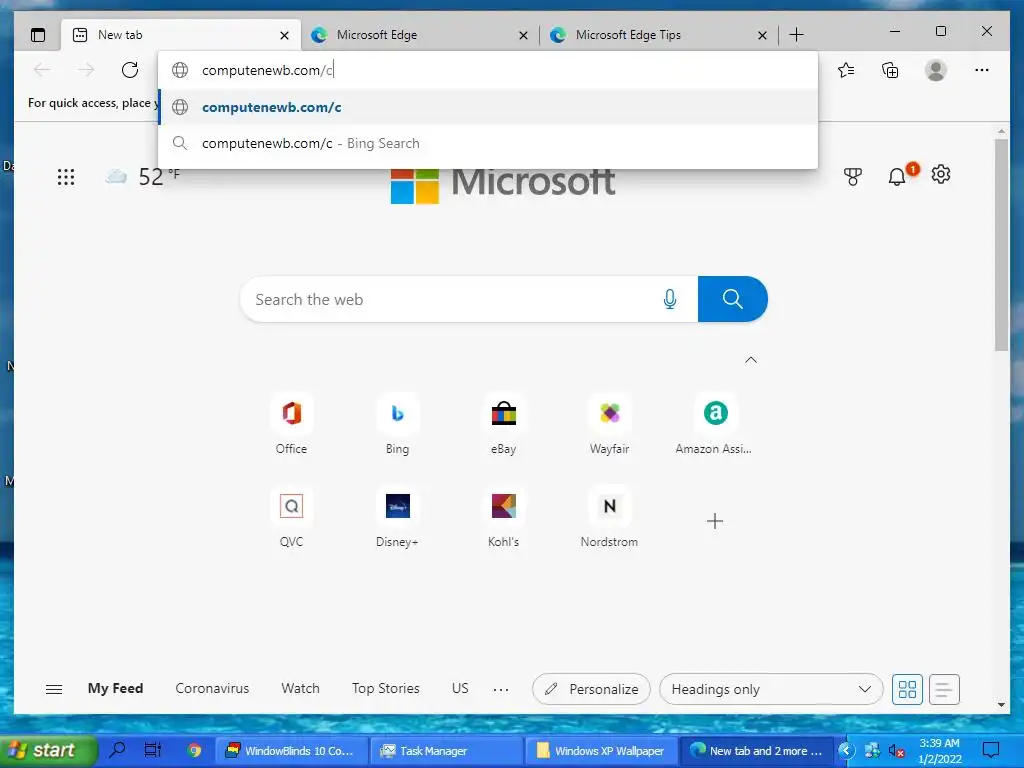
Task: Click the Personalize button
Action: tap(591, 689)
